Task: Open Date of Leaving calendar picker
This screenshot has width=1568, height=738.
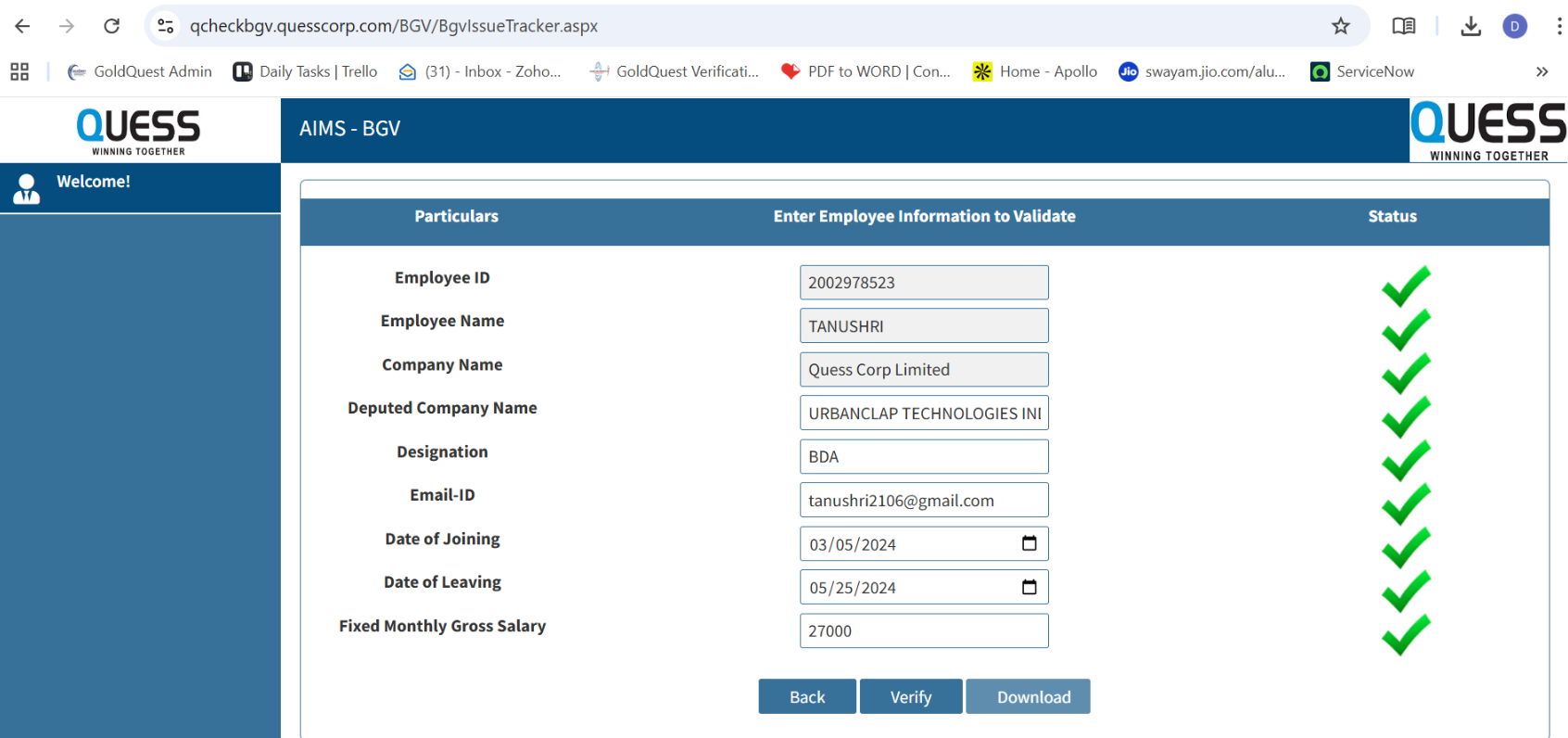Action: pyautogui.click(x=1029, y=587)
